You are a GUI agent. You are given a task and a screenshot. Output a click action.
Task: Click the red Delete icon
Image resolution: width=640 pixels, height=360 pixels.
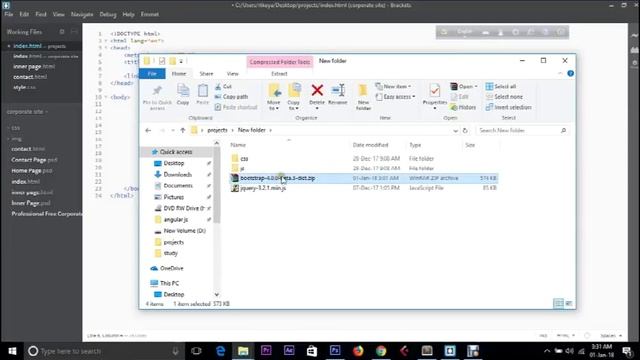pos(317,90)
